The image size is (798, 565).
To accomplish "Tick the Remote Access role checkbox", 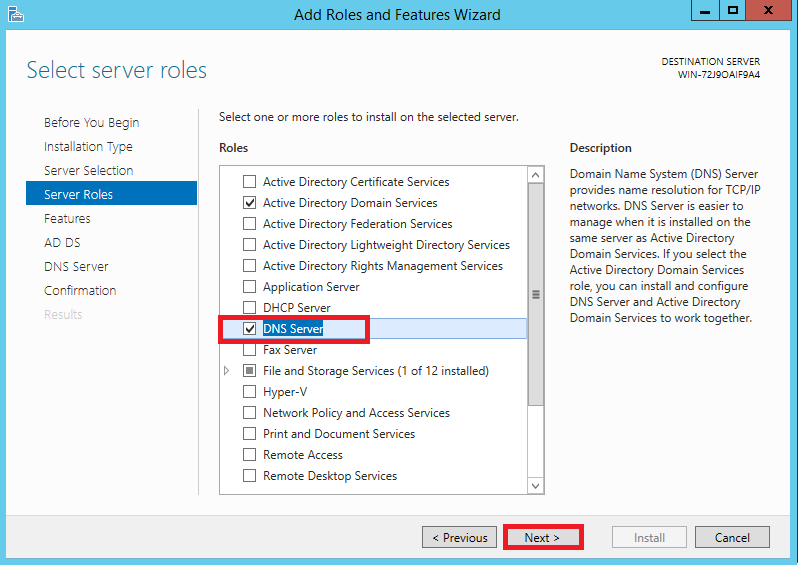I will point(249,455).
